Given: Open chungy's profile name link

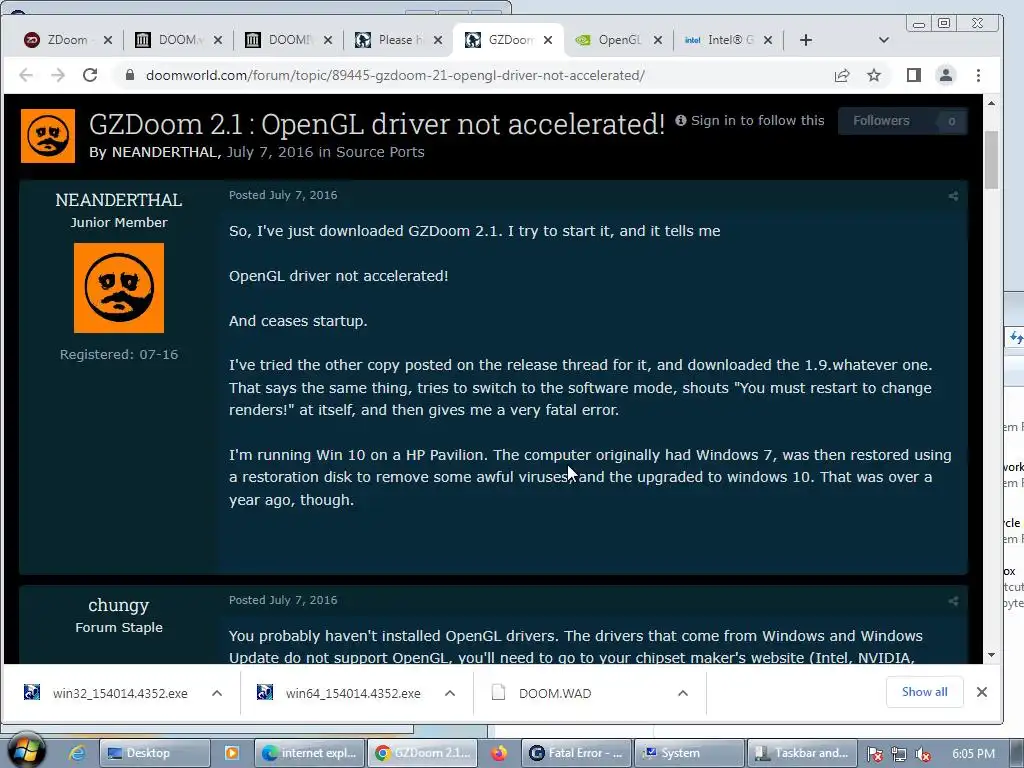Looking at the screenshot, I should point(119,605).
